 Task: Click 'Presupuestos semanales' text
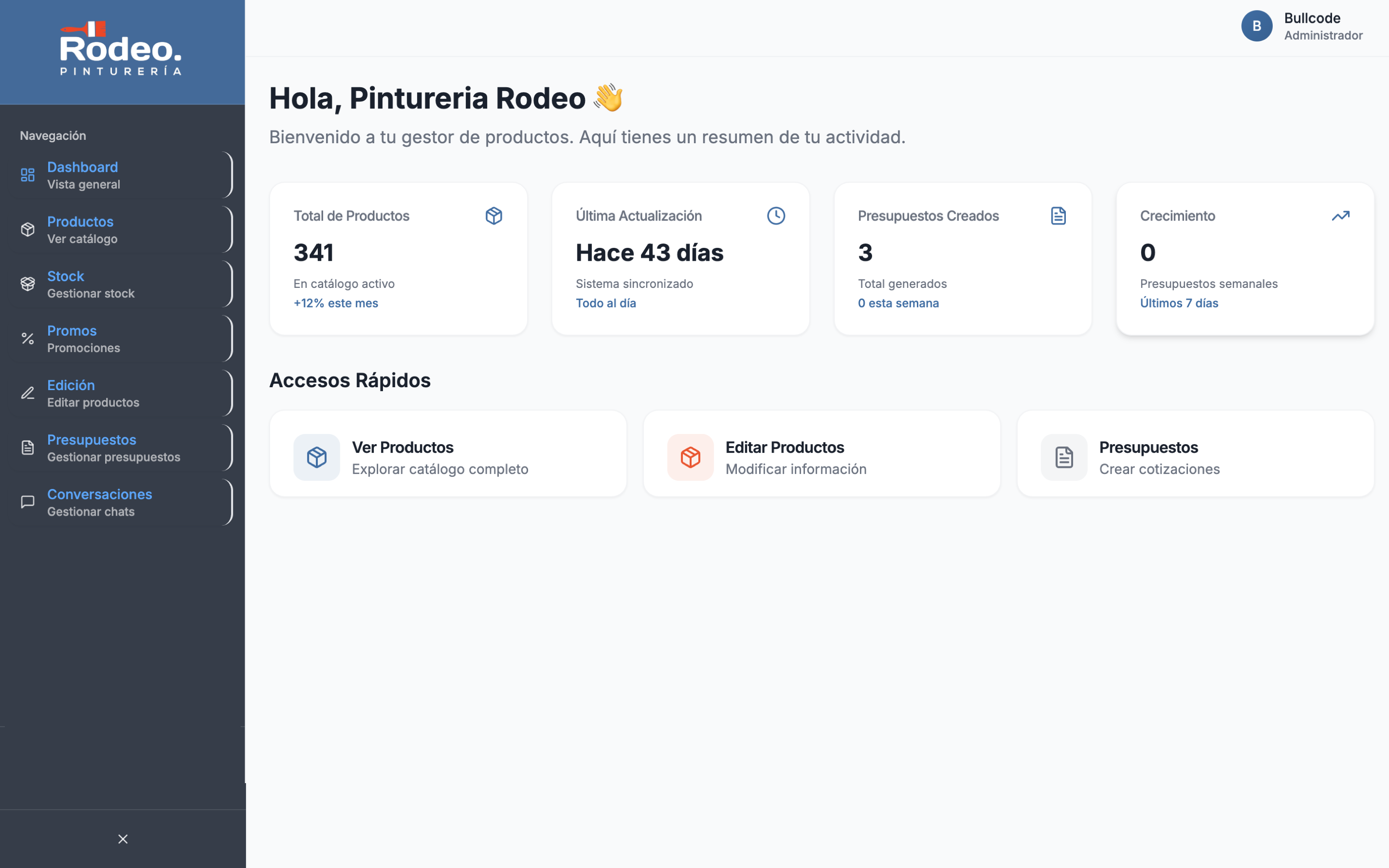tap(1209, 284)
